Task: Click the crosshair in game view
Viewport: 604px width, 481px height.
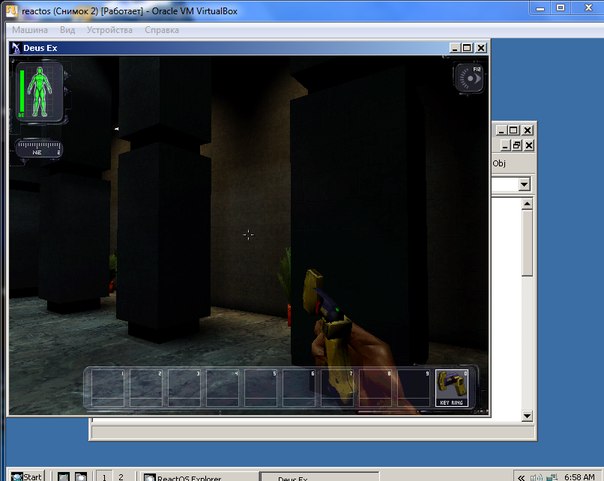Action: [x=248, y=234]
